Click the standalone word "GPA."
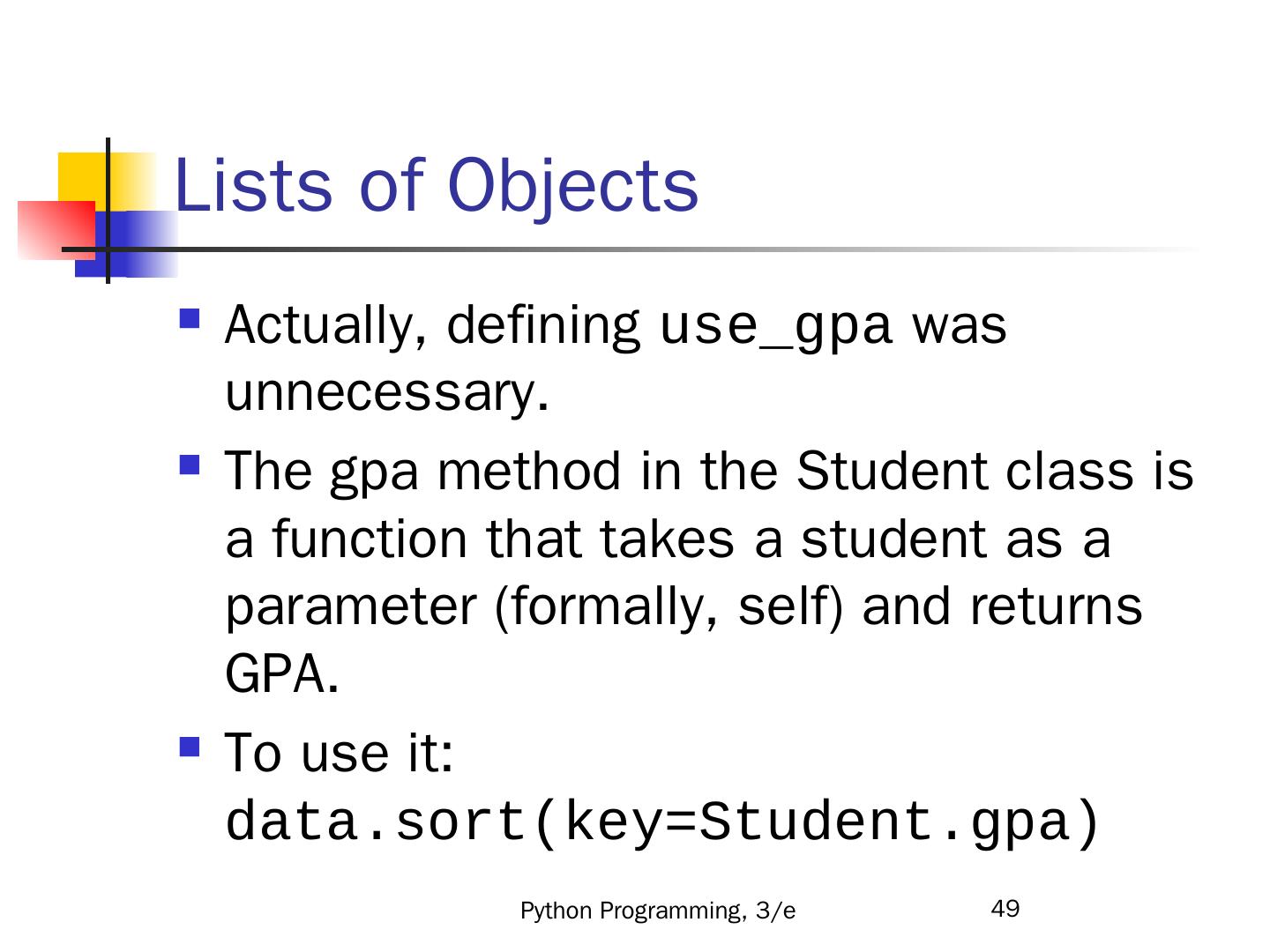1270x952 pixels. point(282,675)
